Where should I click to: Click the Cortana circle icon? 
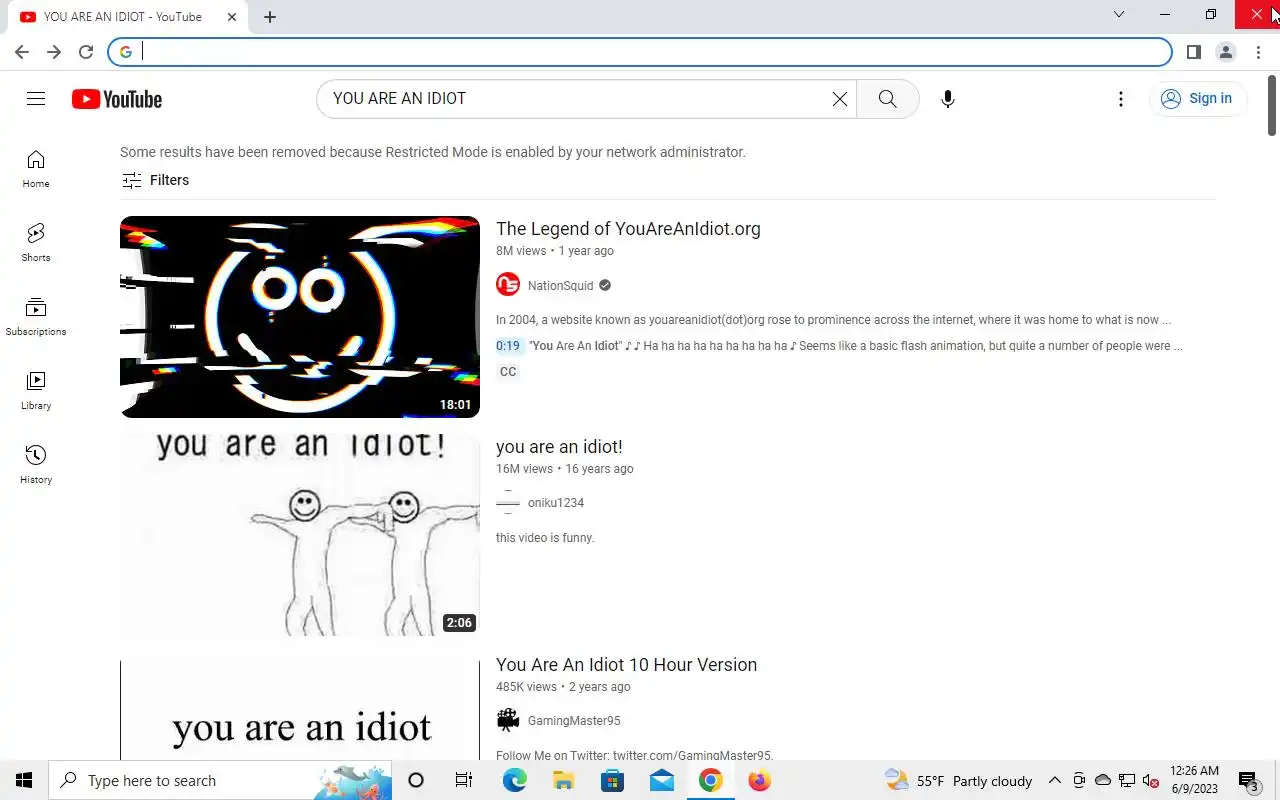[416, 781]
